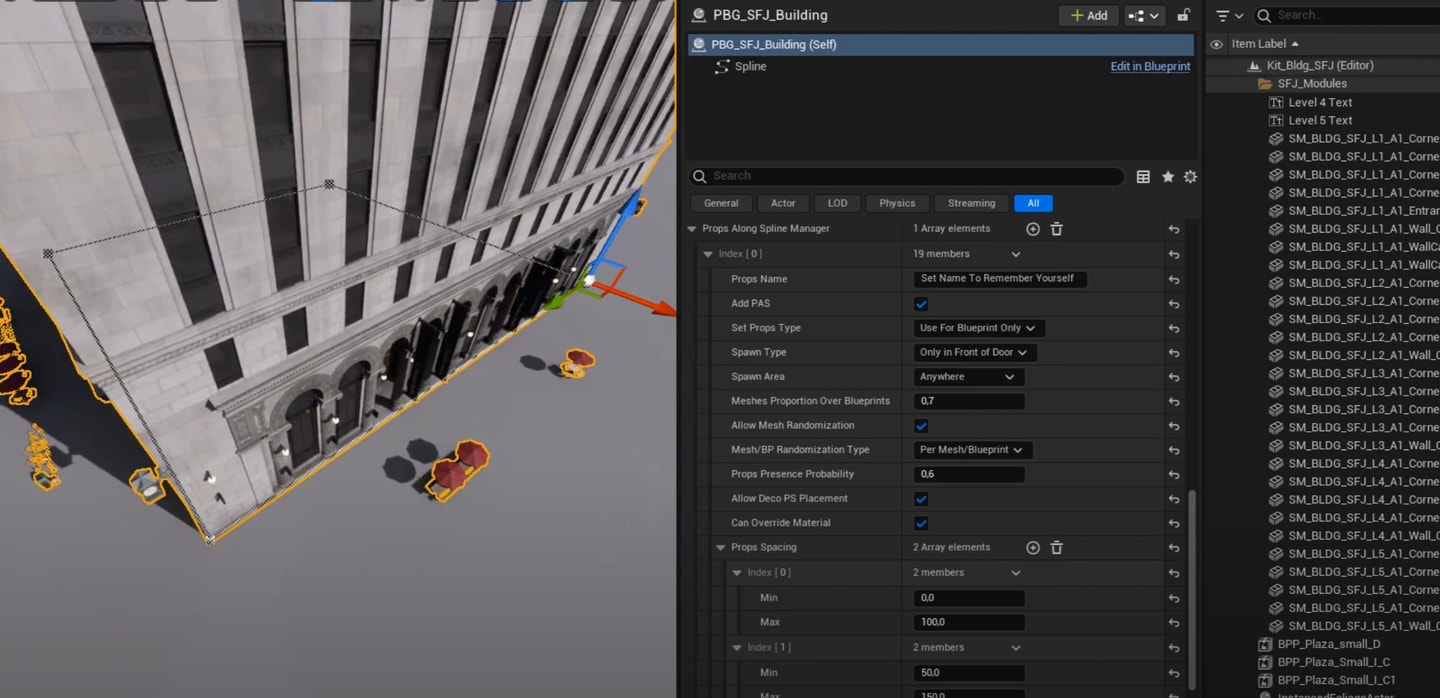This screenshot has height=698, width=1440.
Task: Open the property matrix table icon
Action: [x=1143, y=177]
